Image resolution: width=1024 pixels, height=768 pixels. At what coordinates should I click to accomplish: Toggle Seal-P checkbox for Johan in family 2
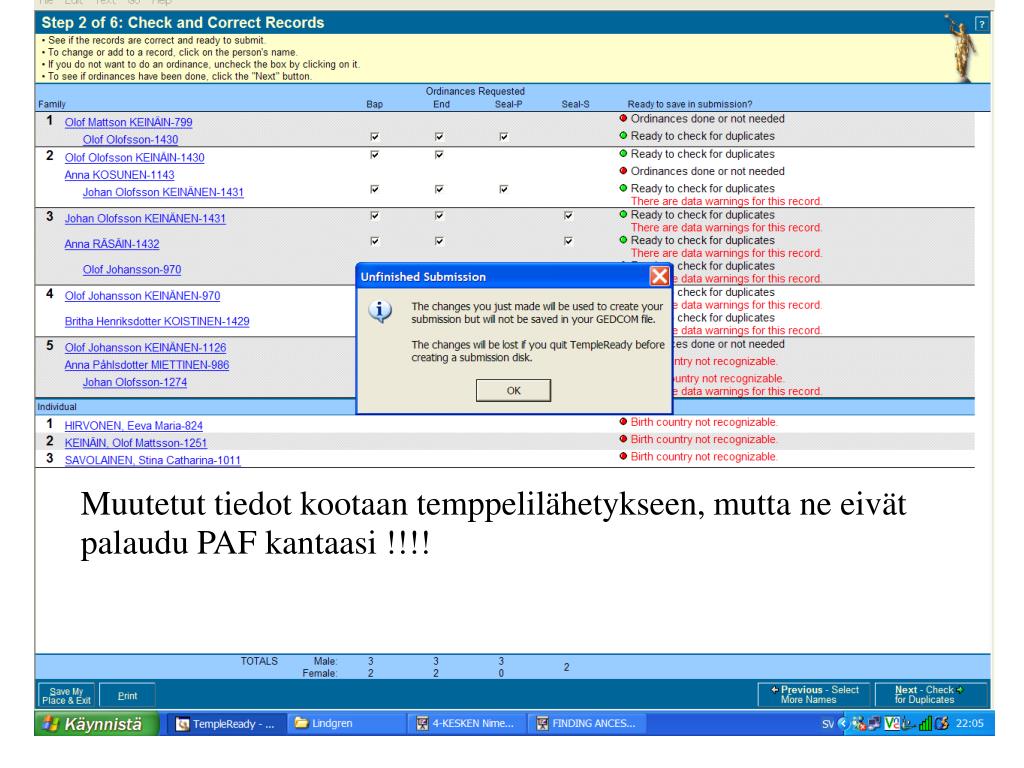pos(504,189)
